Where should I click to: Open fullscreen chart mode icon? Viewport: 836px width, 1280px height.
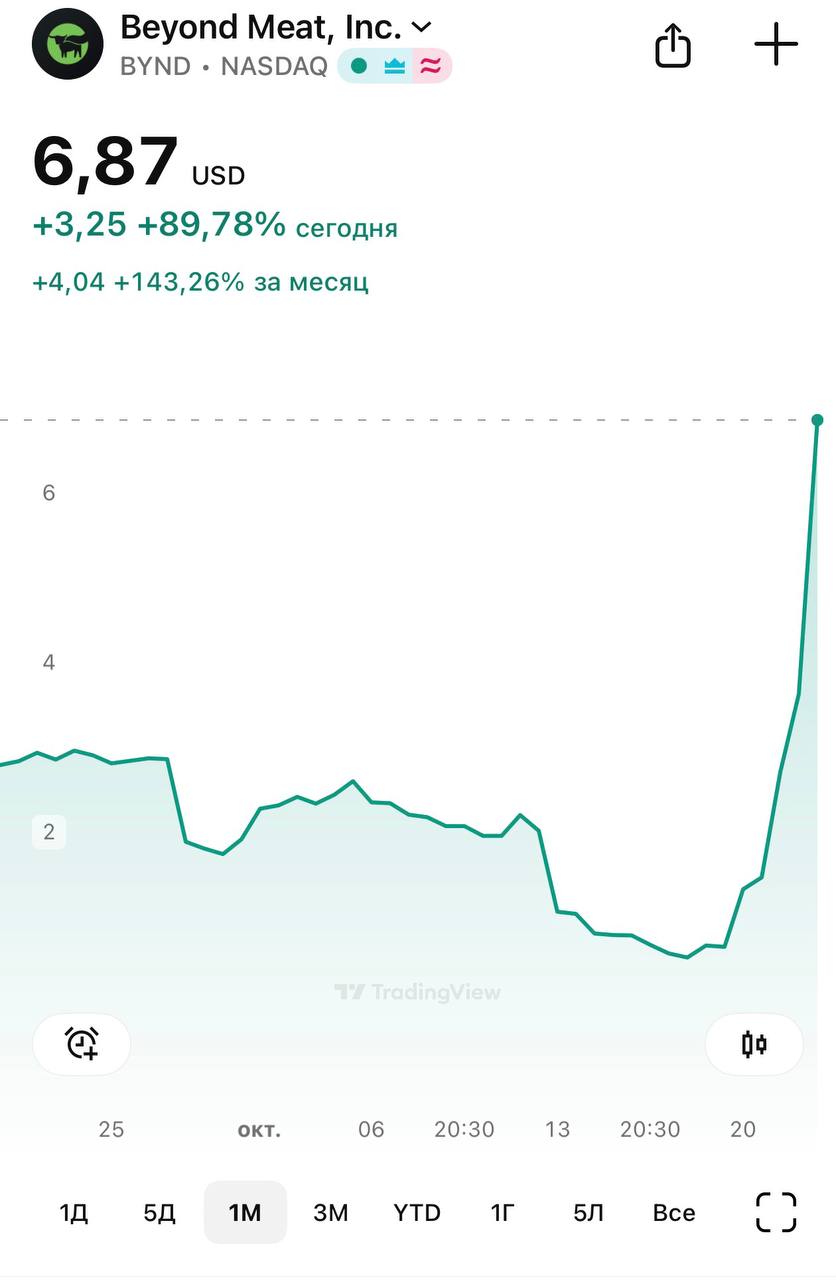(x=776, y=1213)
